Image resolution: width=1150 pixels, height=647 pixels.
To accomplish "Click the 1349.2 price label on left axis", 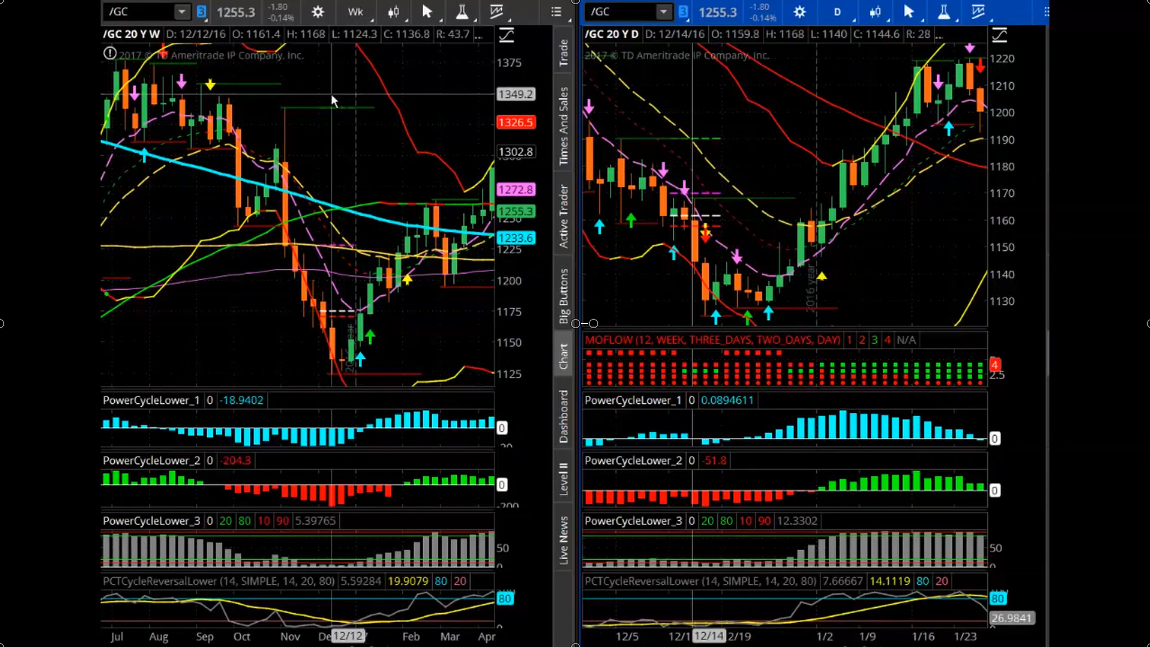I will click(516, 94).
